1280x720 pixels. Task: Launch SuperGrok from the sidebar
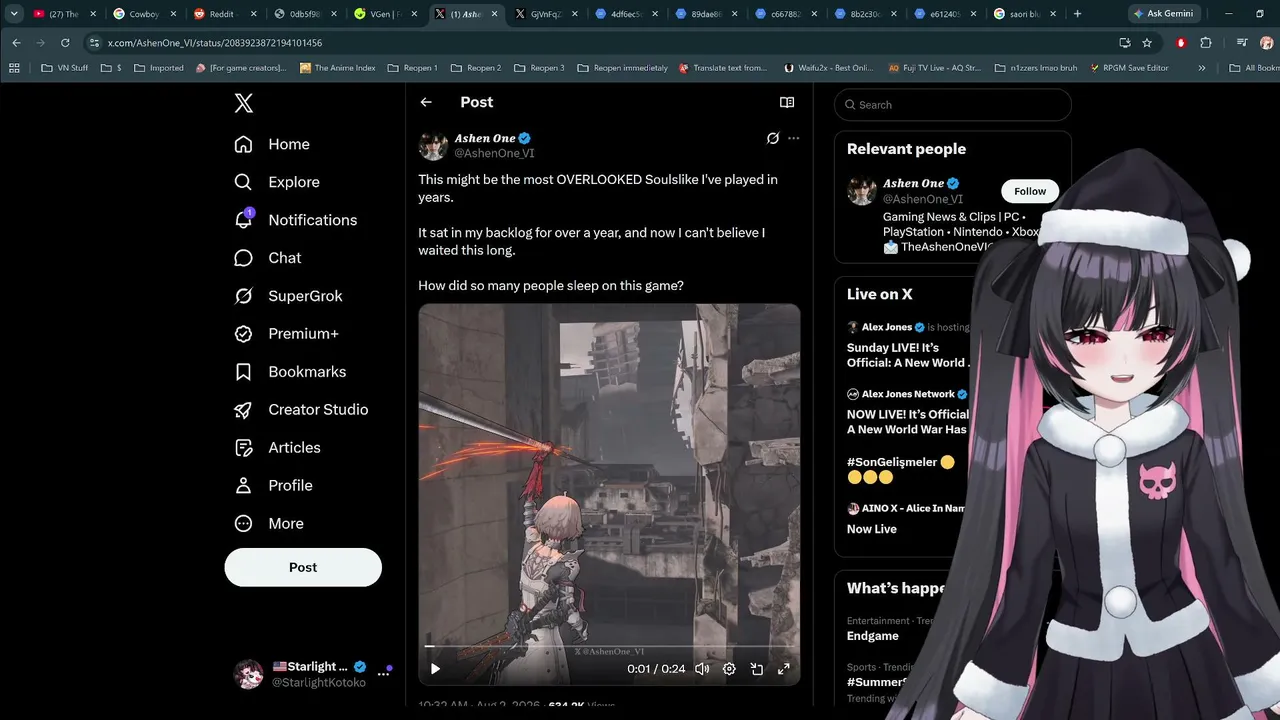click(x=288, y=296)
